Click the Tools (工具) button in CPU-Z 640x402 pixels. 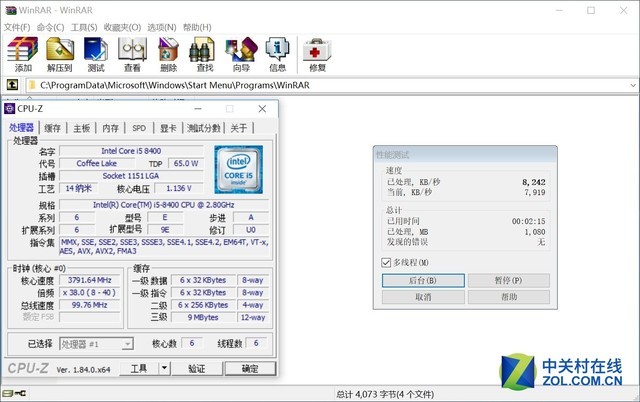[x=139, y=368]
